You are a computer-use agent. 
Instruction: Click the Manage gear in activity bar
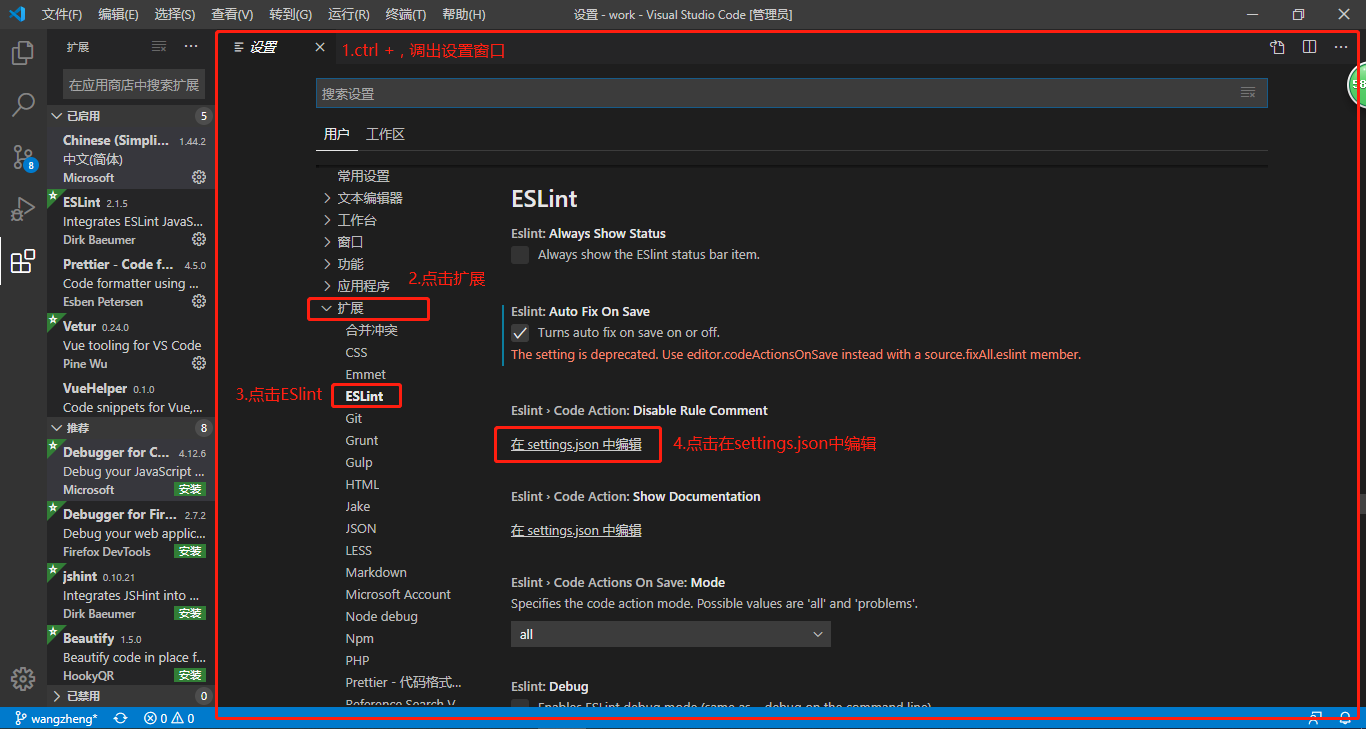[23, 679]
